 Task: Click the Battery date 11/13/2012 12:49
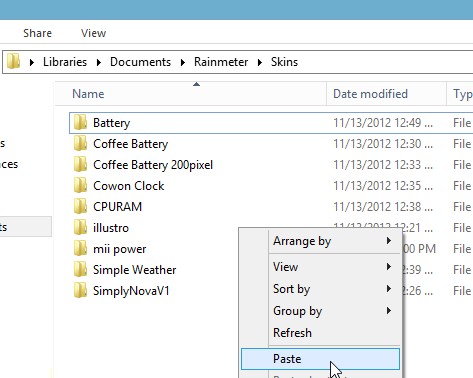[x=383, y=123]
